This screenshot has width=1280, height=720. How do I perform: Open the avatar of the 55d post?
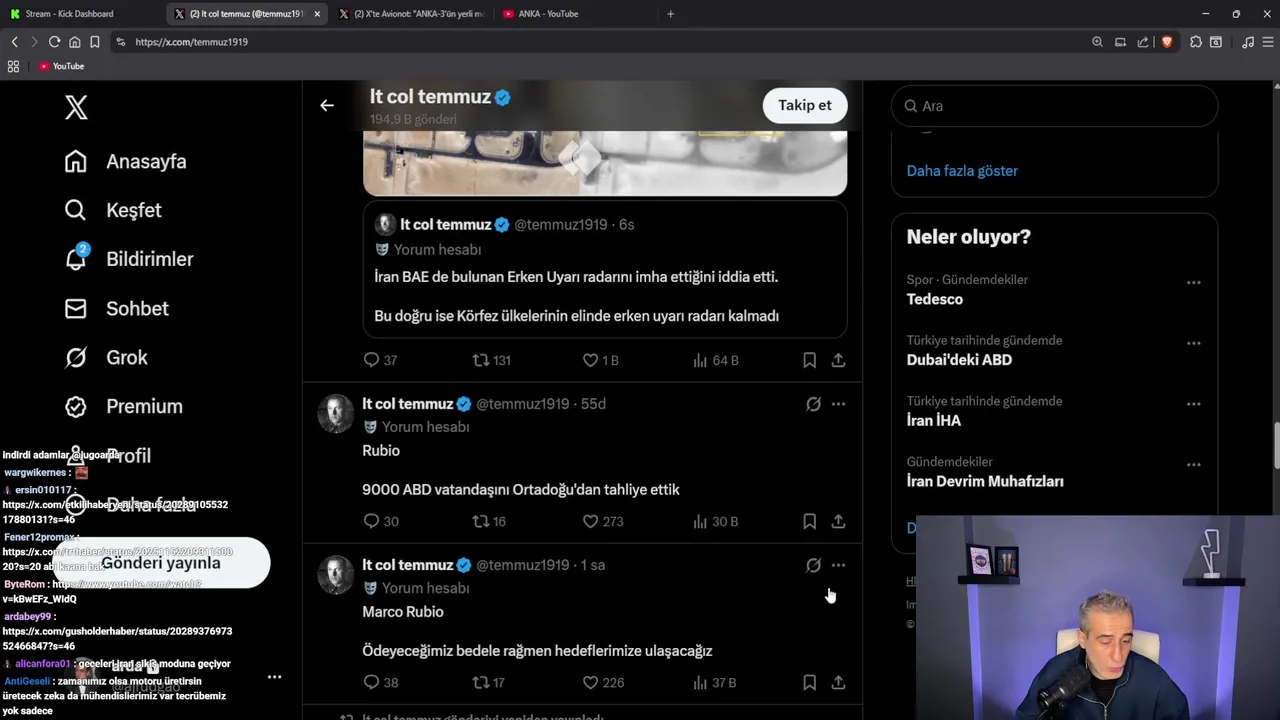(x=335, y=413)
